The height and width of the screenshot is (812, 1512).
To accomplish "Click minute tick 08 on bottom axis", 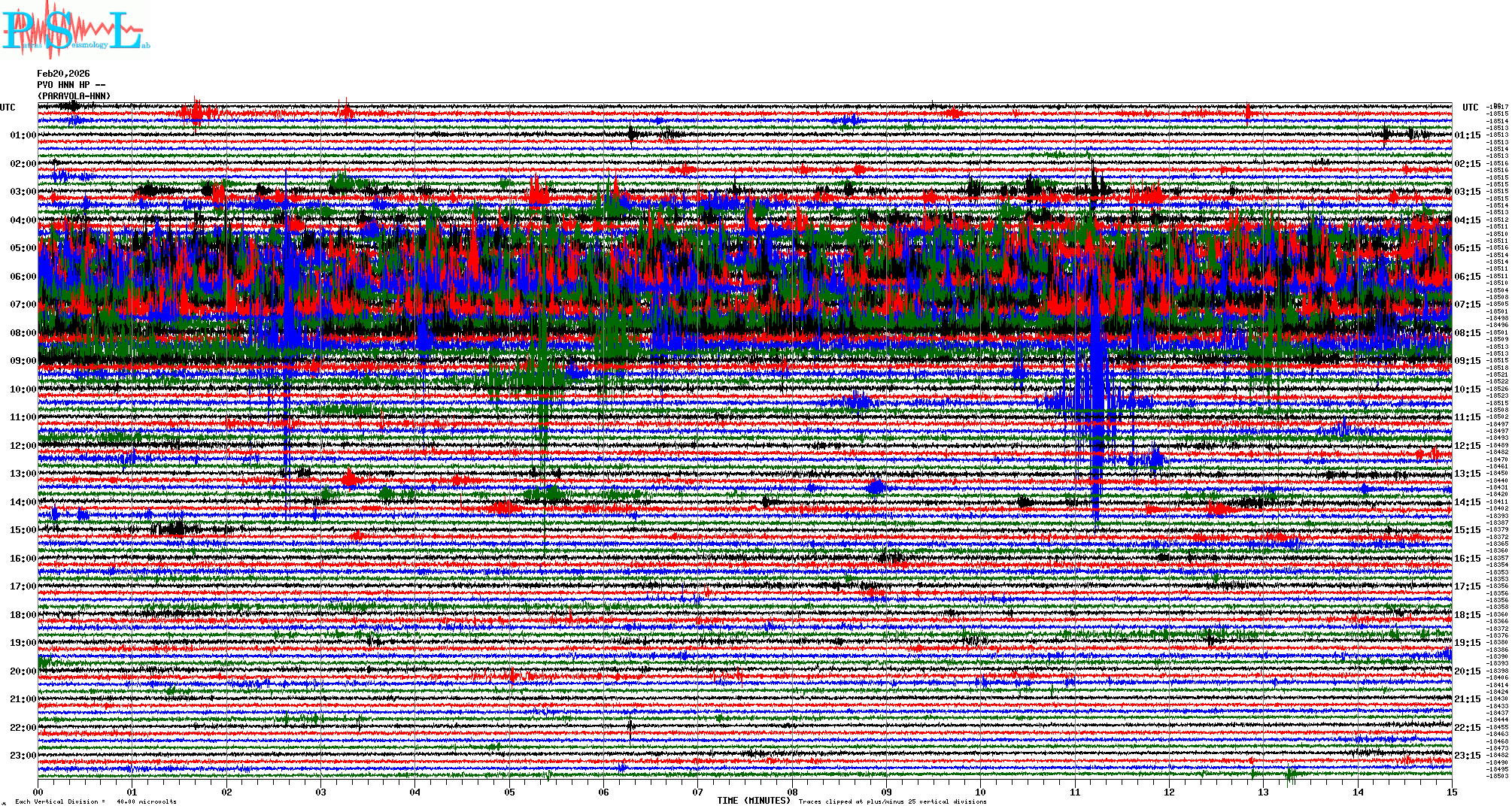I will coord(792,792).
